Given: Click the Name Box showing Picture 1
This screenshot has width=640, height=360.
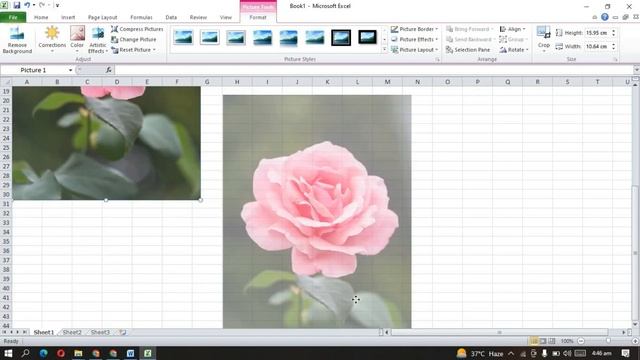Looking at the screenshot, I should (33, 70).
